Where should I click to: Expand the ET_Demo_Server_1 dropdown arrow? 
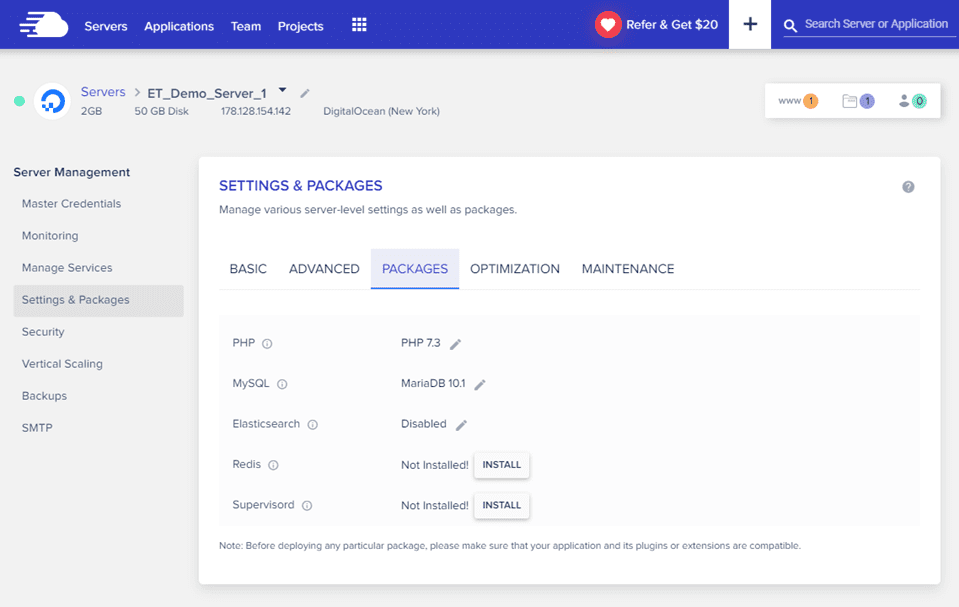281,88
